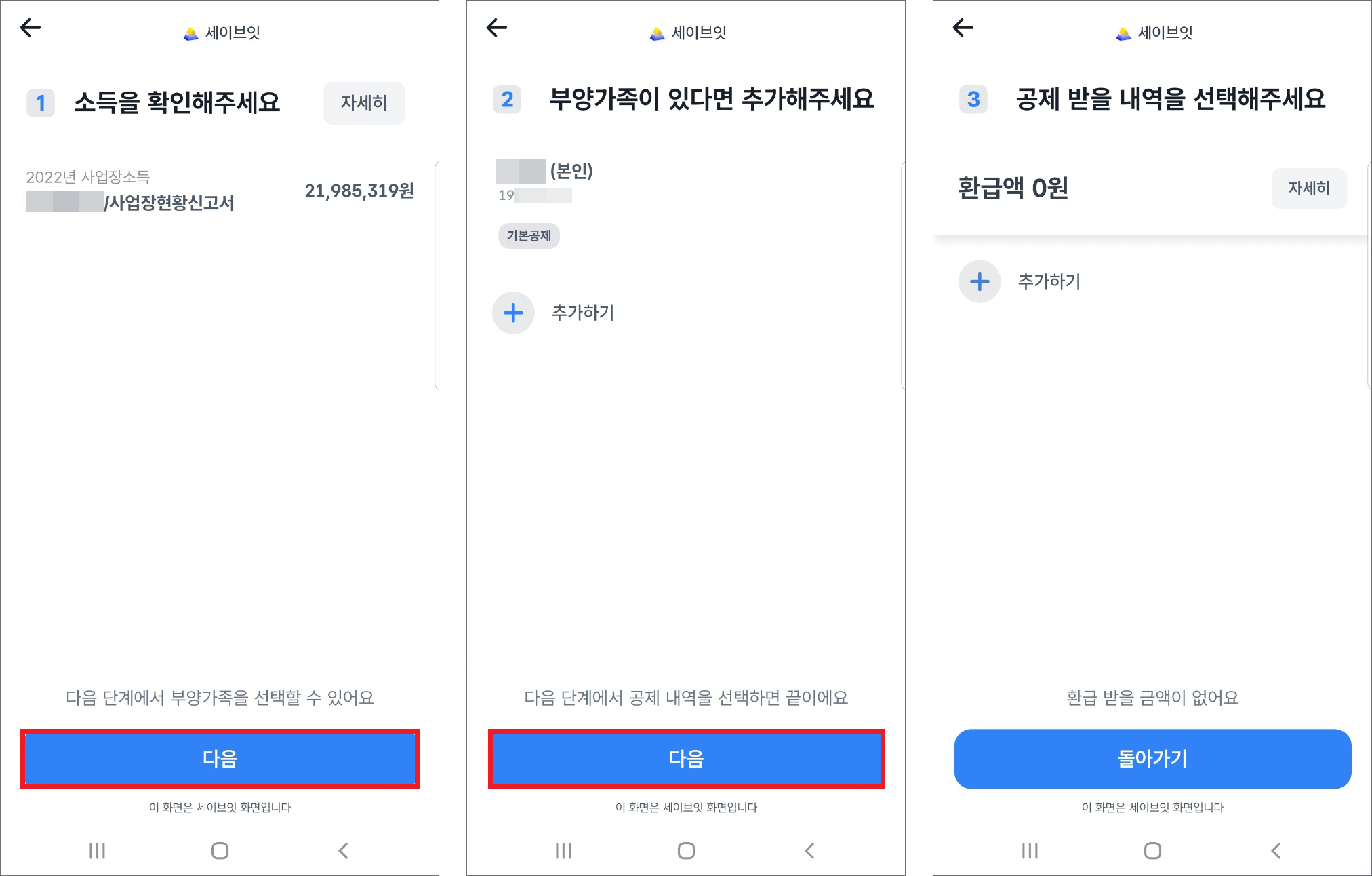Image resolution: width=1372 pixels, height=876 pixels.
Task: Tap 다음 button on step 2 screen
Action: (686, 759)
